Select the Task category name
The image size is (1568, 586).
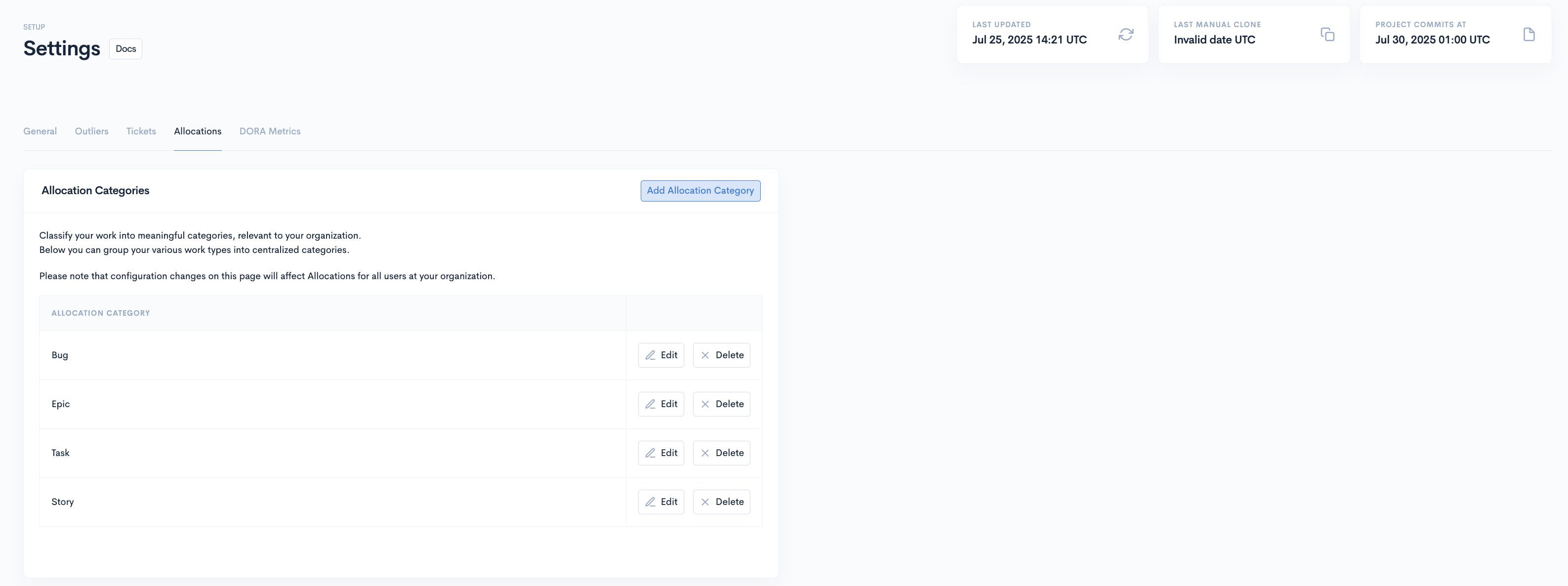coord(60,454)
